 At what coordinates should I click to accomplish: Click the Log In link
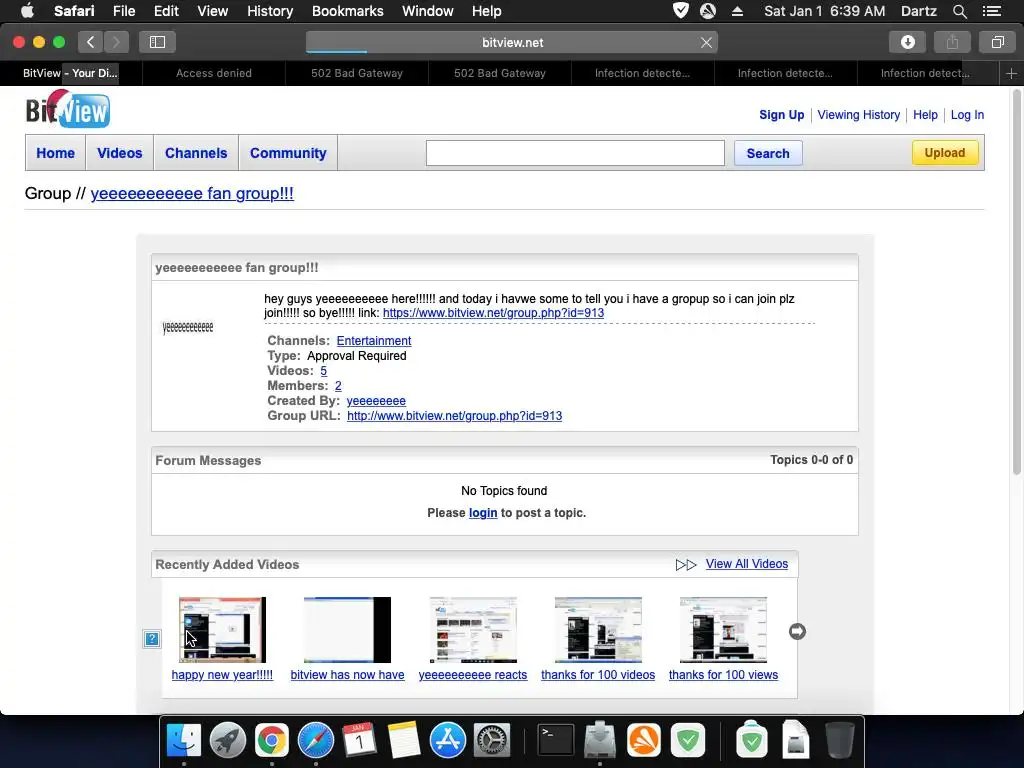pos(967,115)
